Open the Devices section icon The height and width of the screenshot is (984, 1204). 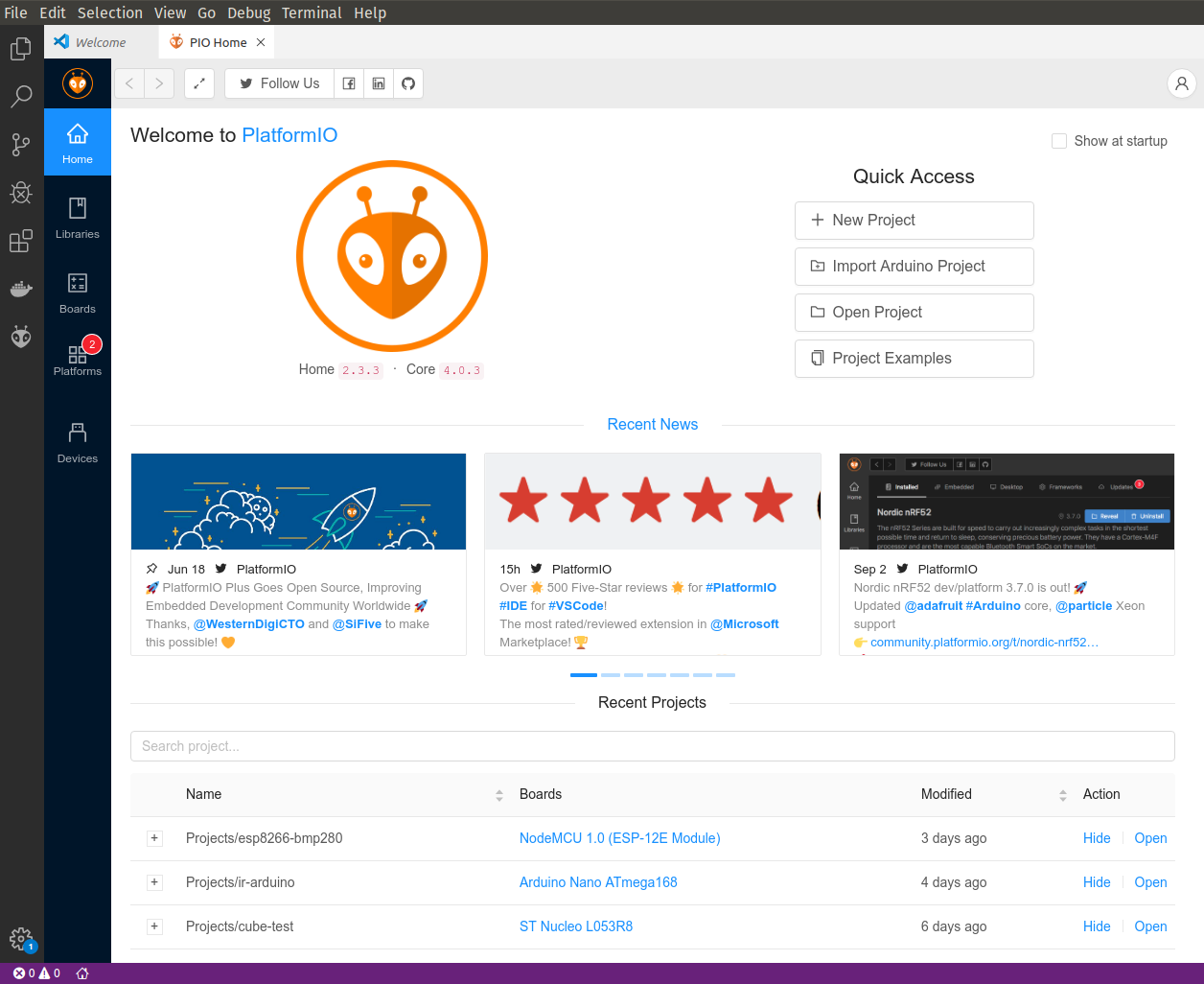coord(78,442)
